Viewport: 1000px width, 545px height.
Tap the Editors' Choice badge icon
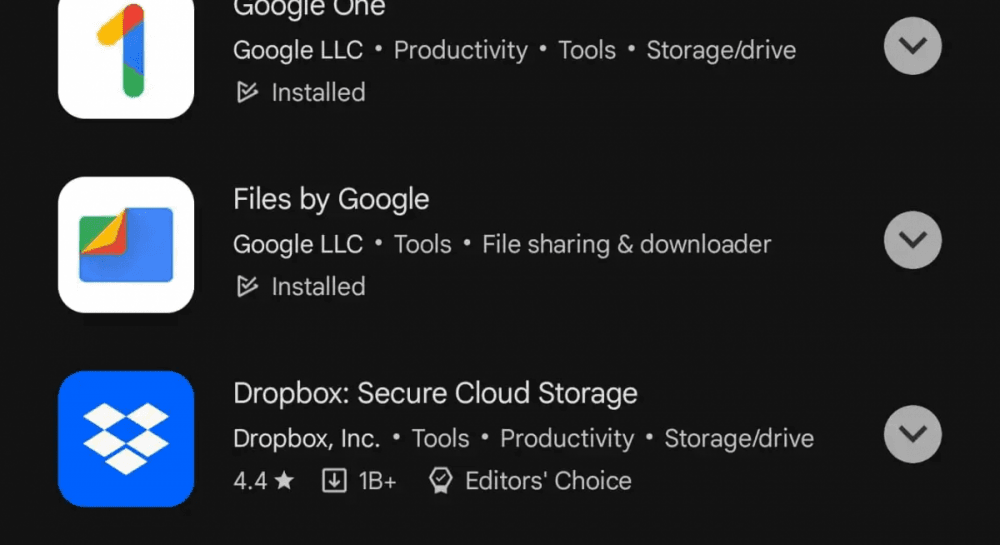[x=441, y=481]
